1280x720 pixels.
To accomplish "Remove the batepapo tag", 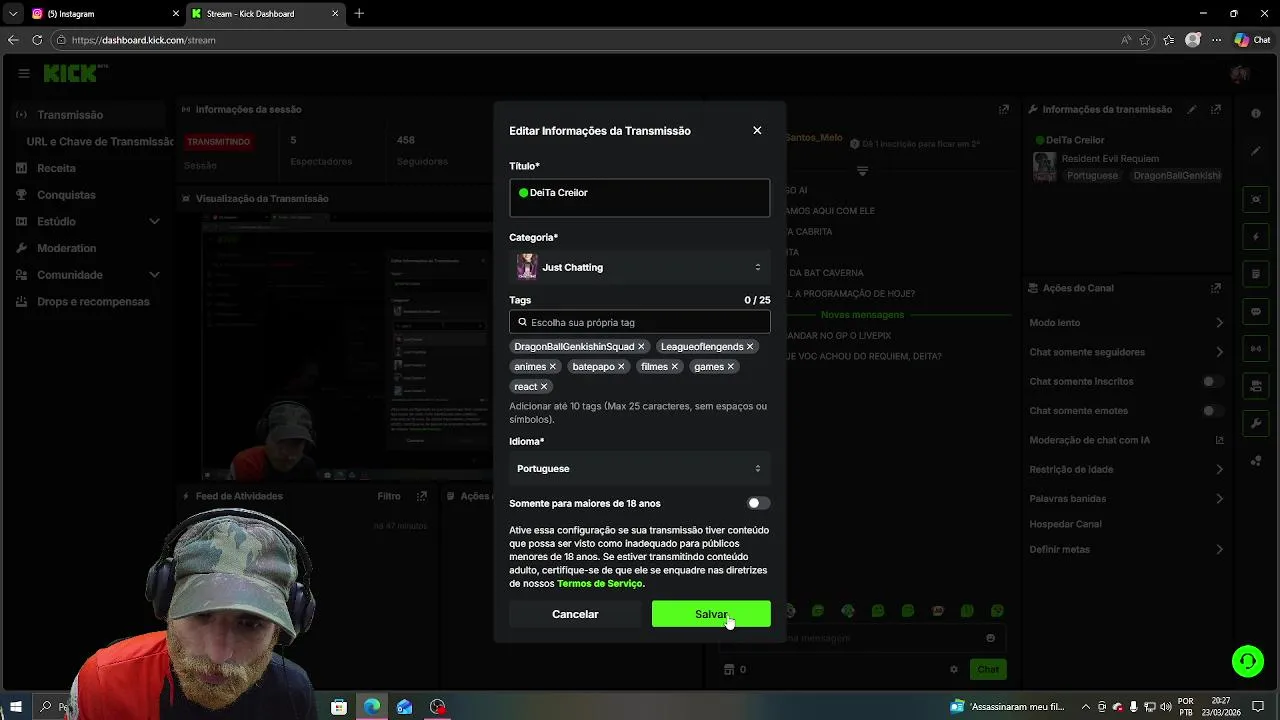I will point(621,366).
